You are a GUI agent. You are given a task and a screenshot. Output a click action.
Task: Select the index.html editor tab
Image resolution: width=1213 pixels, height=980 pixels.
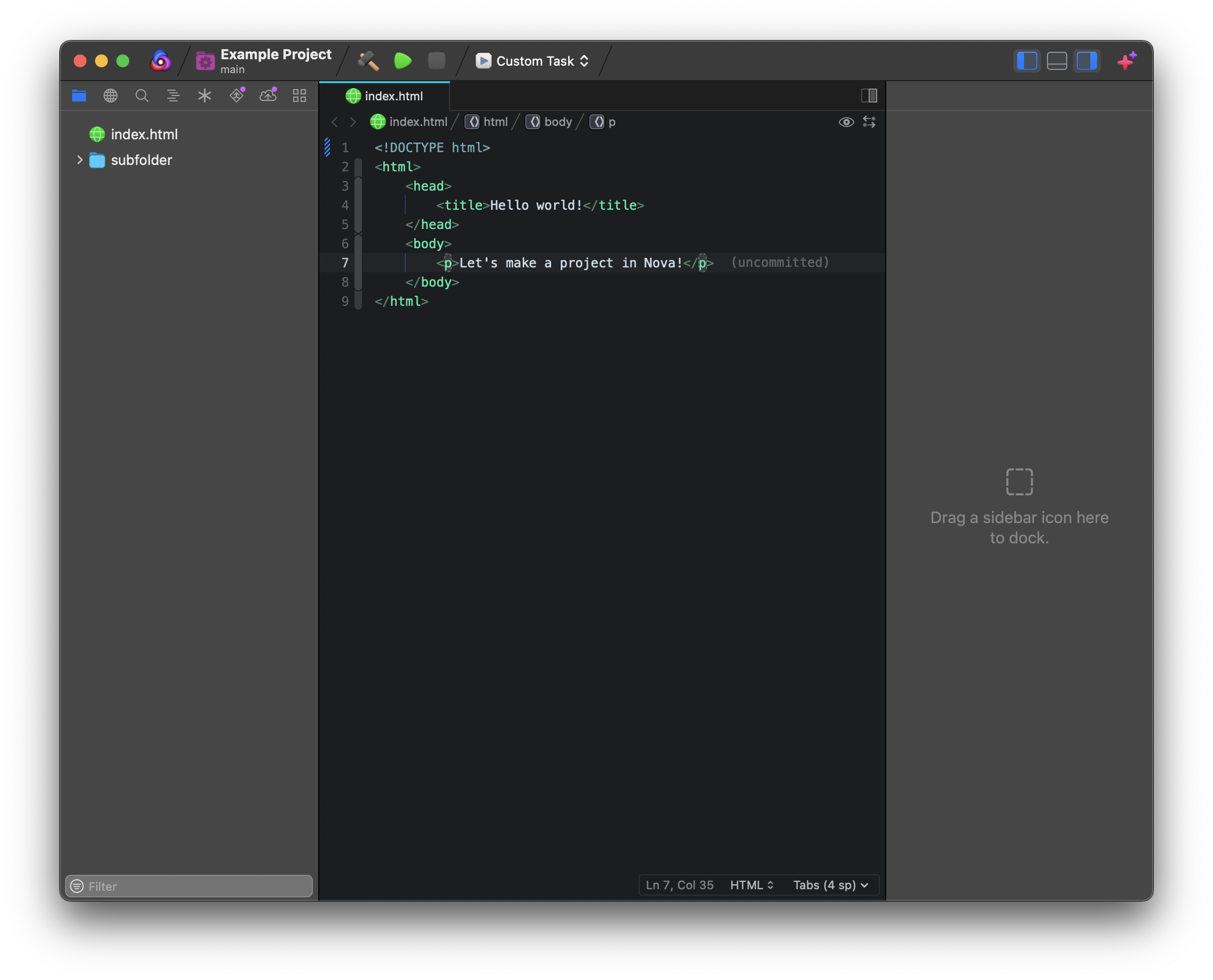click(x=385, y=96)
